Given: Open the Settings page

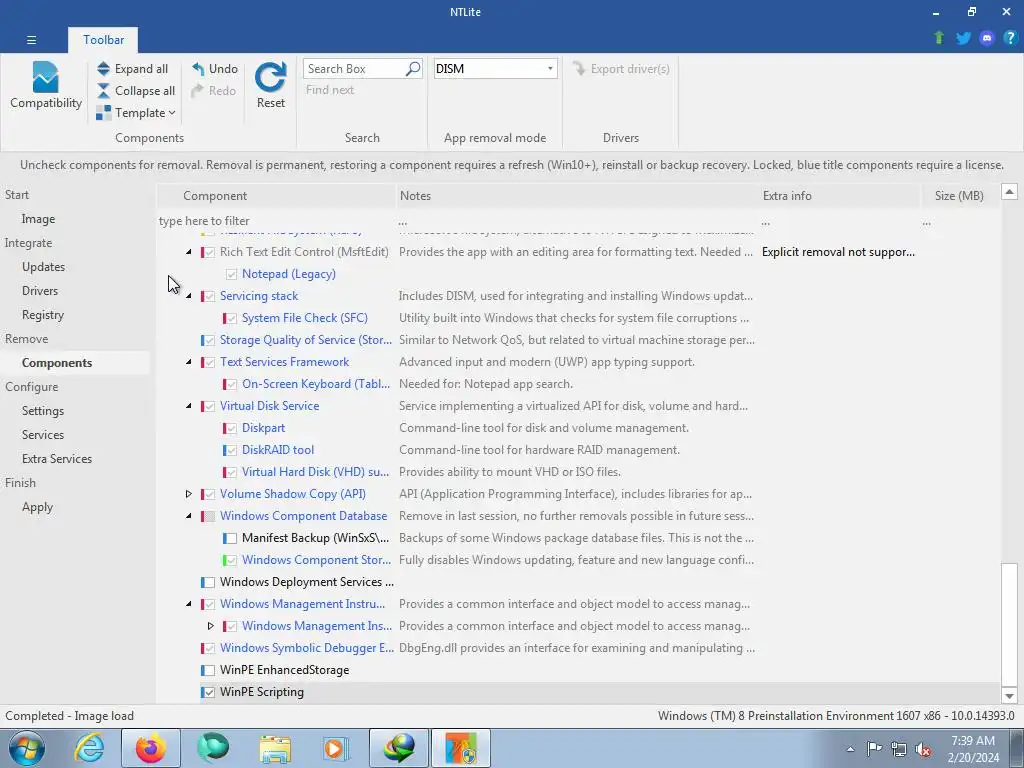Looking at the screenshot, I should coord(42,411).
